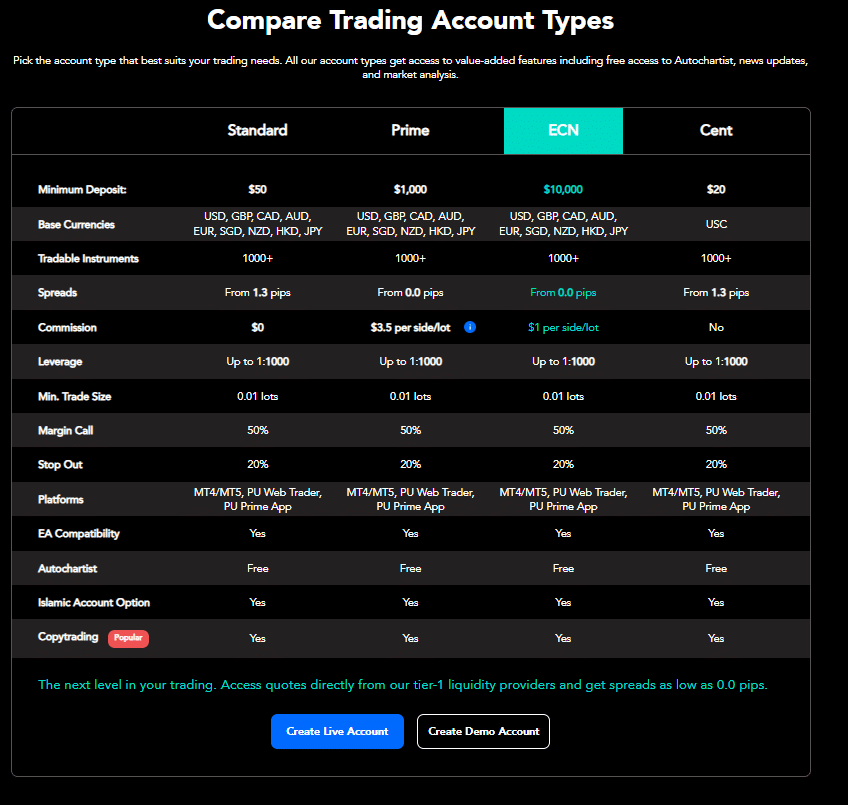This screenshot has height=805, width=848.
Task: Click the Create Demo Account button
Action: pos(483,731)
